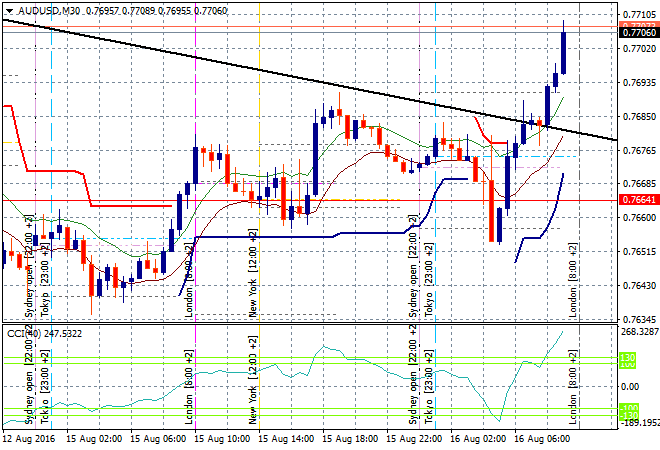Click the 16 Aug 02:00 time label
The image size is (660, 450).
pos(478,439)
